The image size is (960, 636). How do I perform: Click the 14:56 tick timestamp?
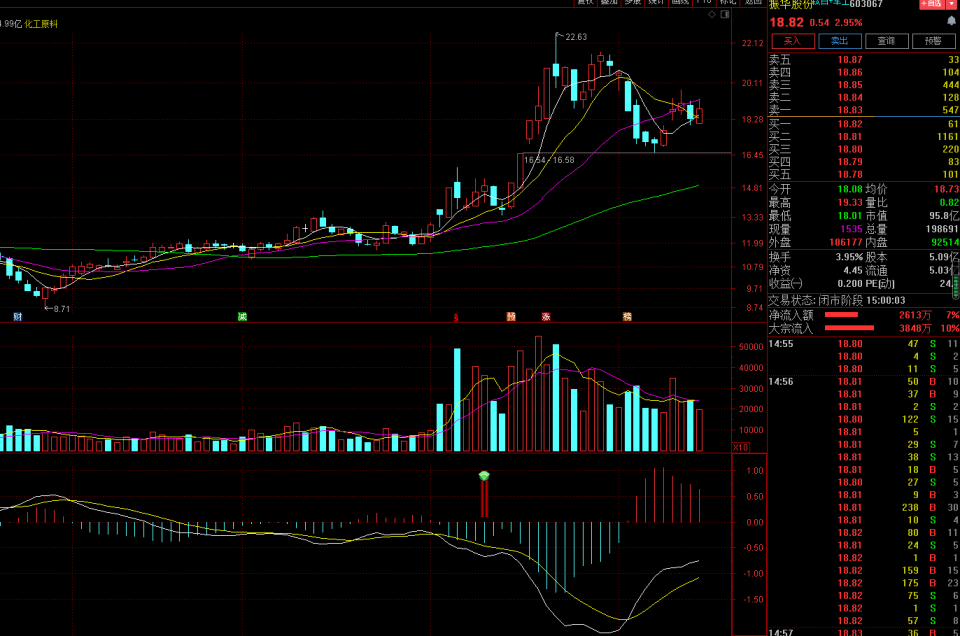(781, 381)
